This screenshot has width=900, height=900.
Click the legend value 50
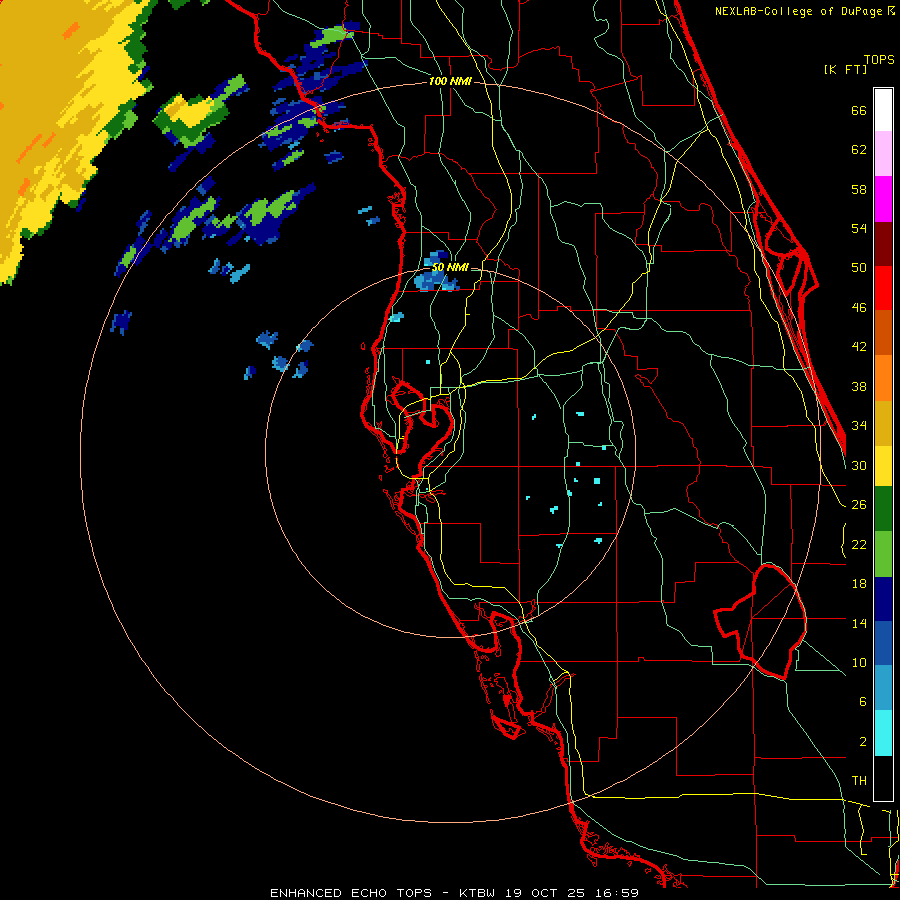point(859,268)
